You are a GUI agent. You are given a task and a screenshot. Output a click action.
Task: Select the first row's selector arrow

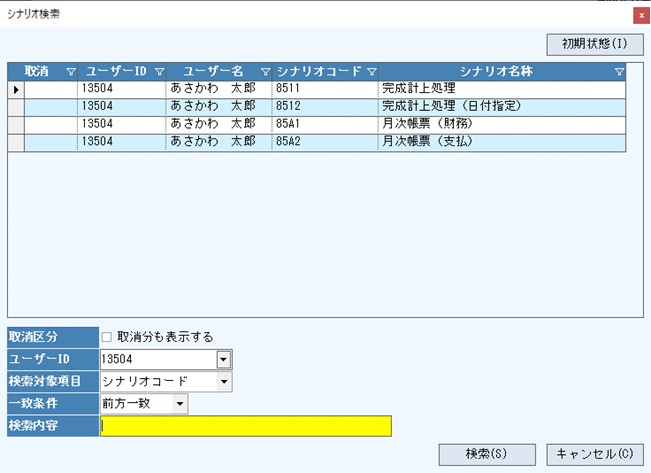coord(16,90)
